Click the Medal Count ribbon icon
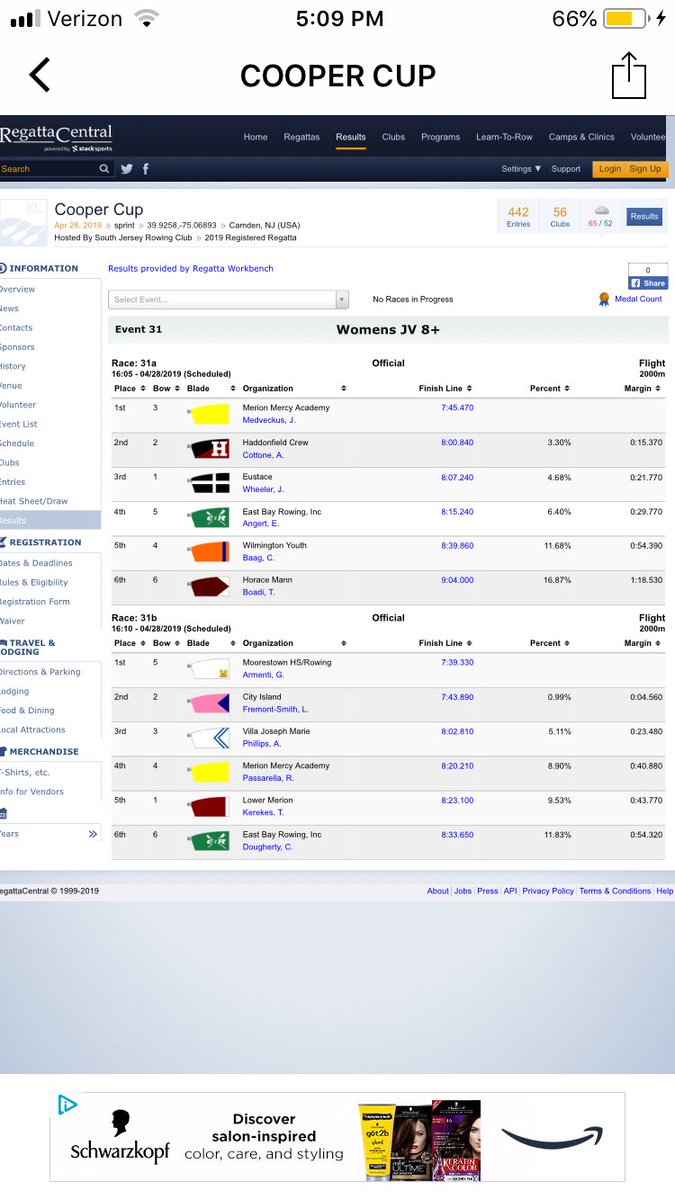The width and height of the screenshot is (675, 1200). (604, 299)
